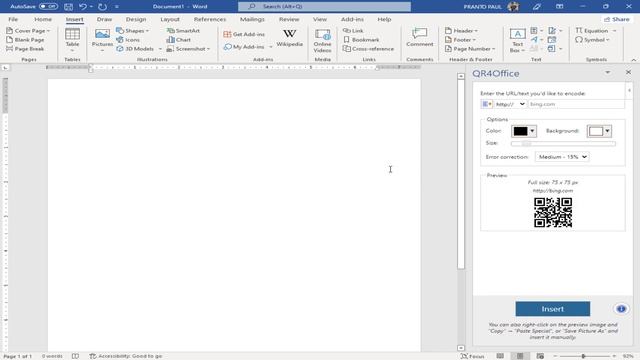Click Accessibility: Good to go status
640x360 pixels.
tap(126, 356)
